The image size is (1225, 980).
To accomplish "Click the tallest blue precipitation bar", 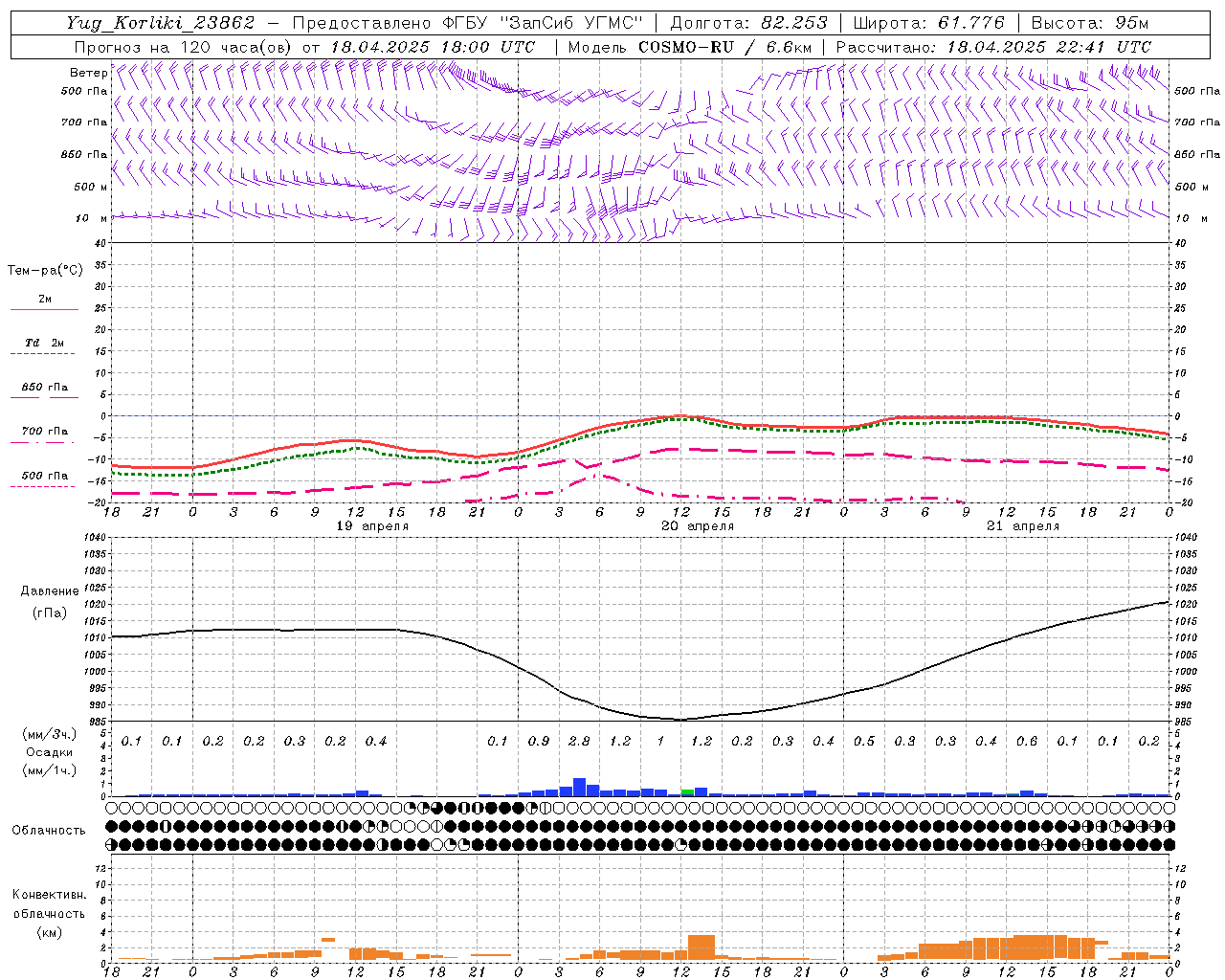I will tap(579, 787).
